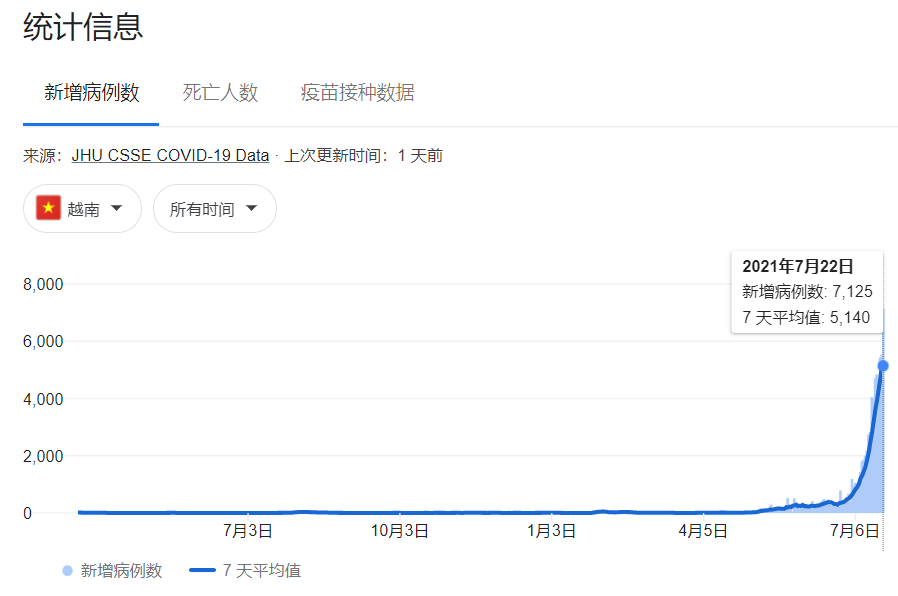
Task: Select the highlighted data point on the chart
Action: click(x=881, y=367)
